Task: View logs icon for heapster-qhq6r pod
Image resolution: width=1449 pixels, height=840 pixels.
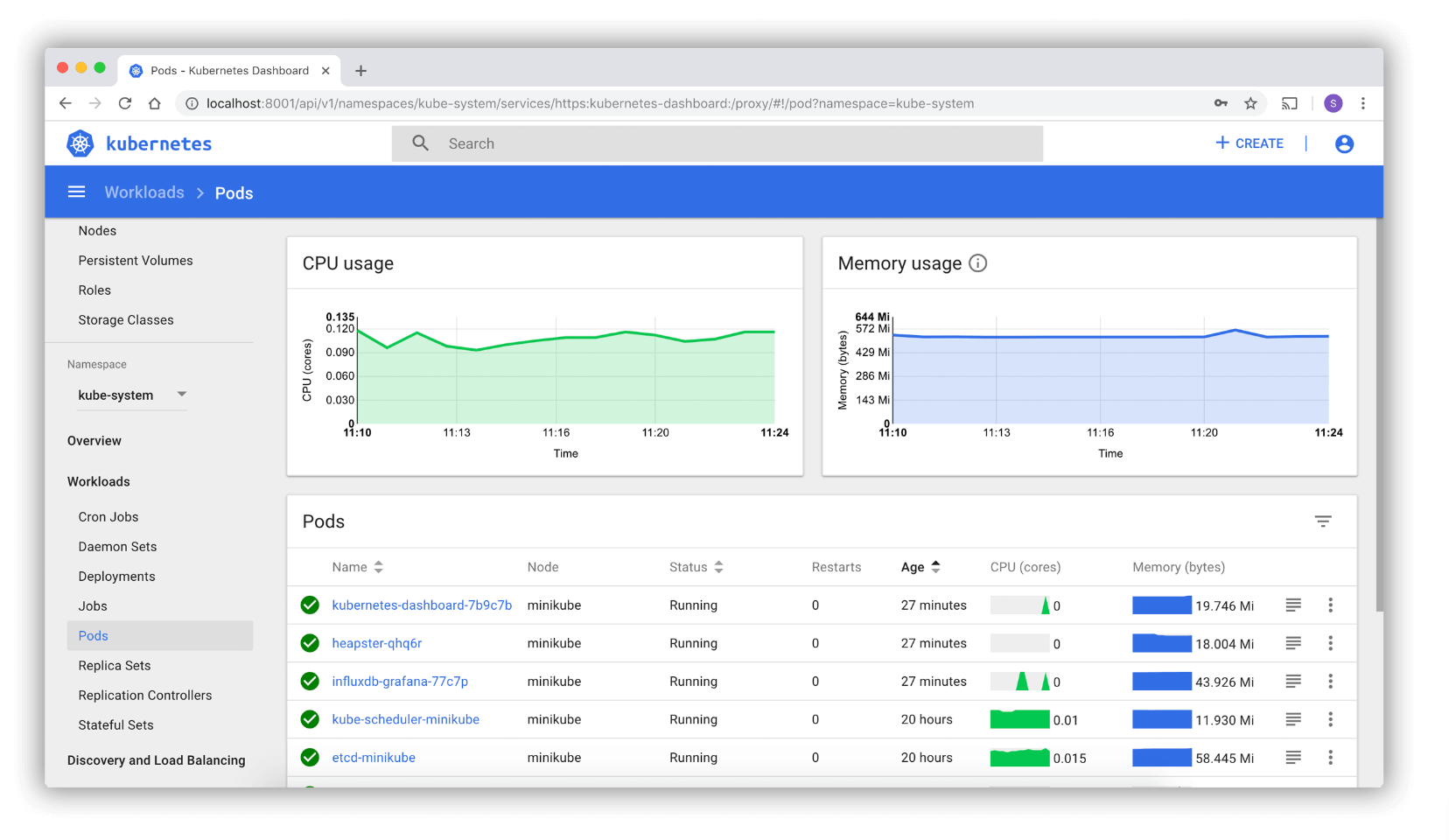Action: [x=1293, y=643]
